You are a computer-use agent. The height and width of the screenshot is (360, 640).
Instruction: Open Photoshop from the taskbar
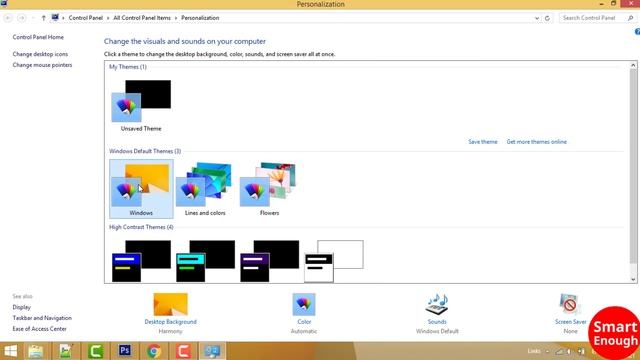pos(124,351)
